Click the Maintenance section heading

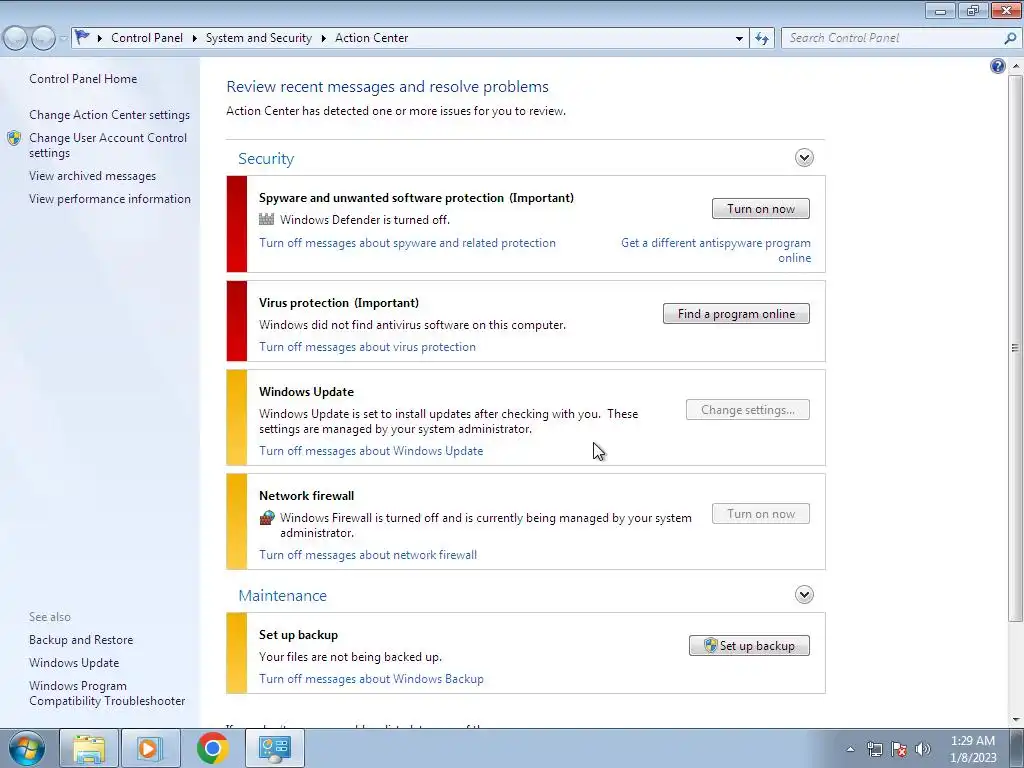tap(282, 595)
